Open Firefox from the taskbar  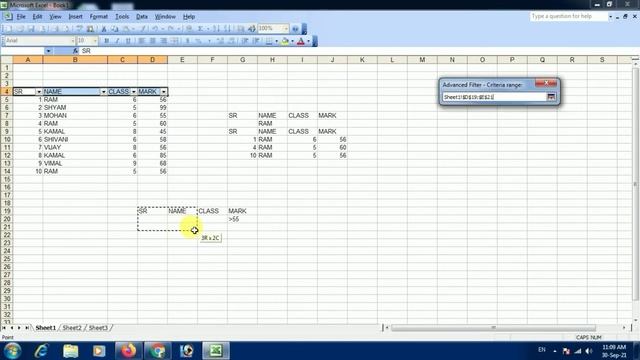pos(128,351)
